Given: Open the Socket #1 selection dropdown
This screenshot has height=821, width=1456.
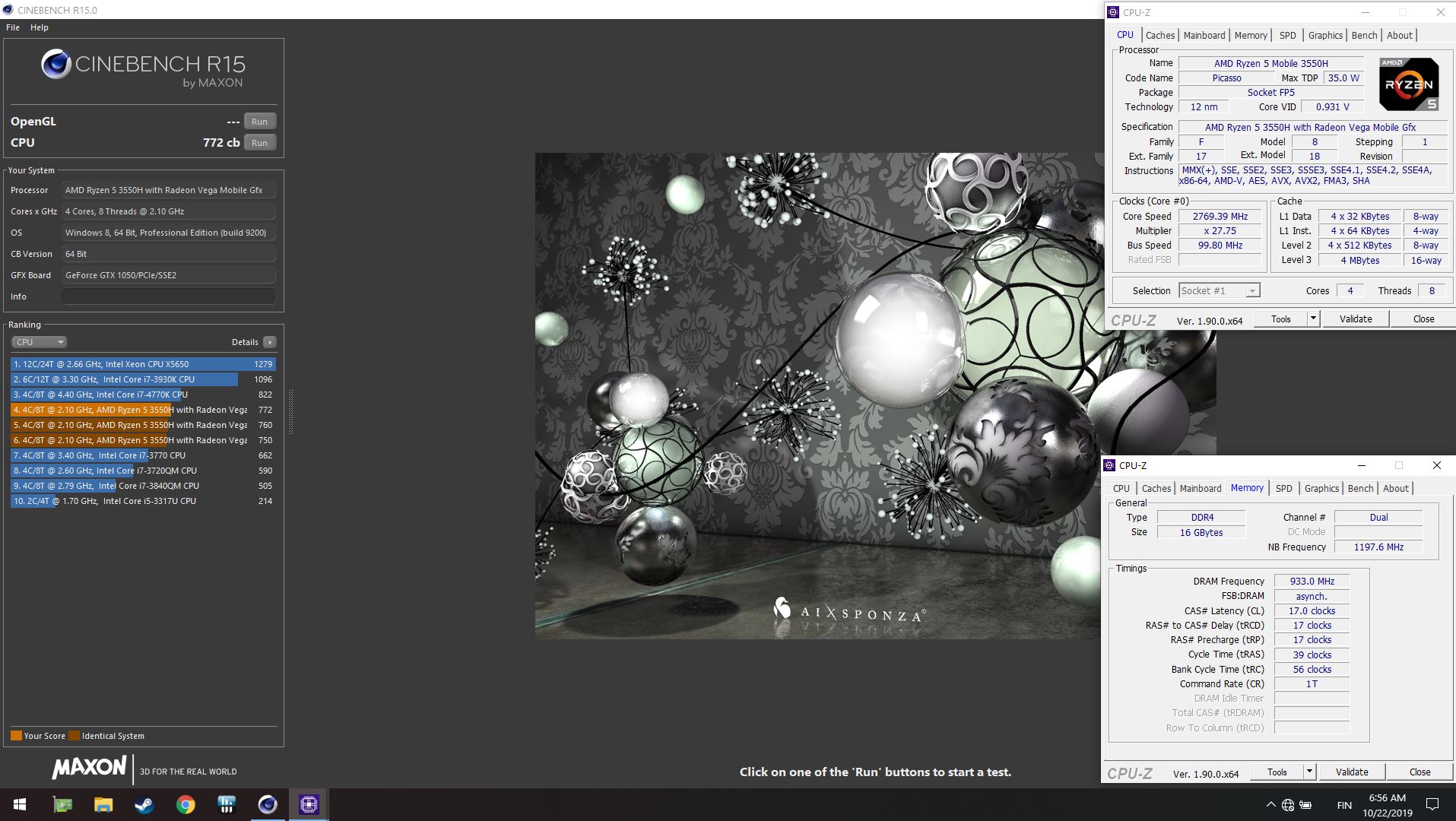Looking at the screenshot, I should 1220,291.
